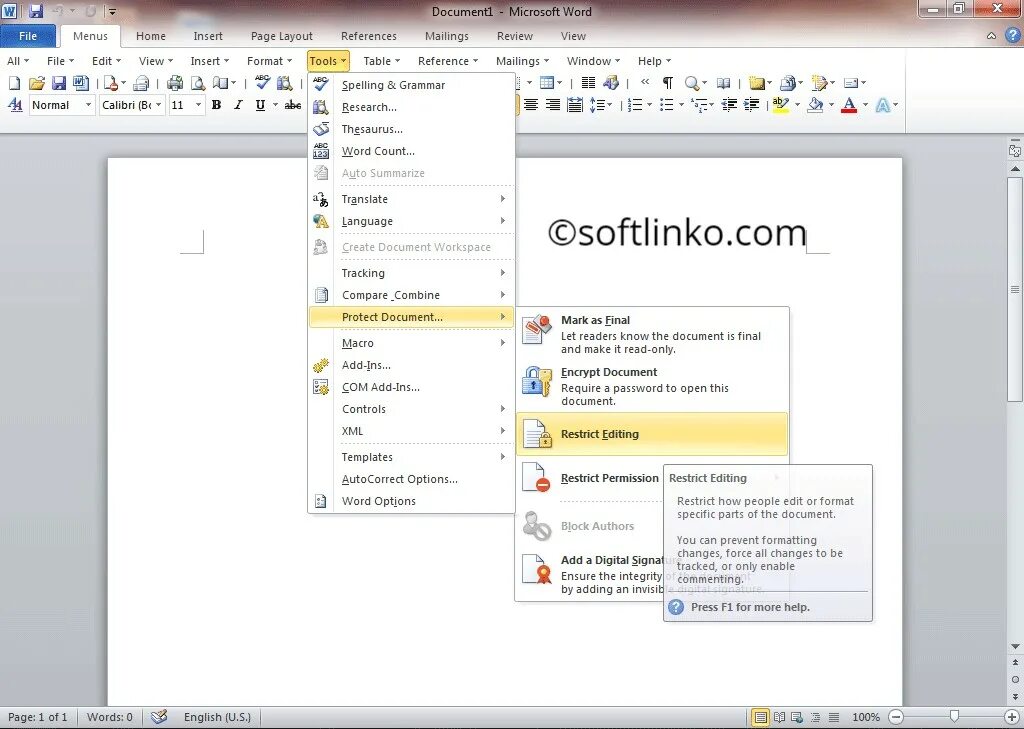Click the Thesaurus menu entry

click(x=411, y=129)
